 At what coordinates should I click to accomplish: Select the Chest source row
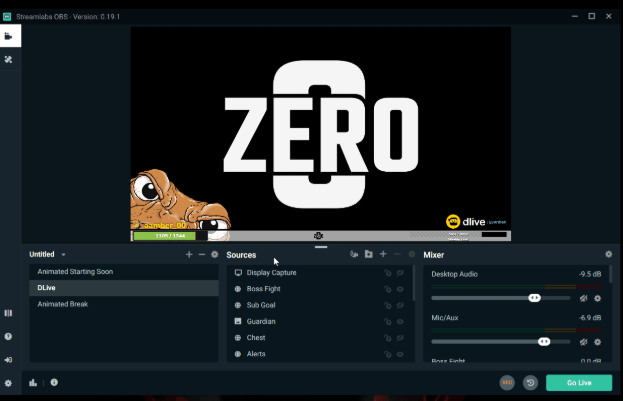point(320,338)
